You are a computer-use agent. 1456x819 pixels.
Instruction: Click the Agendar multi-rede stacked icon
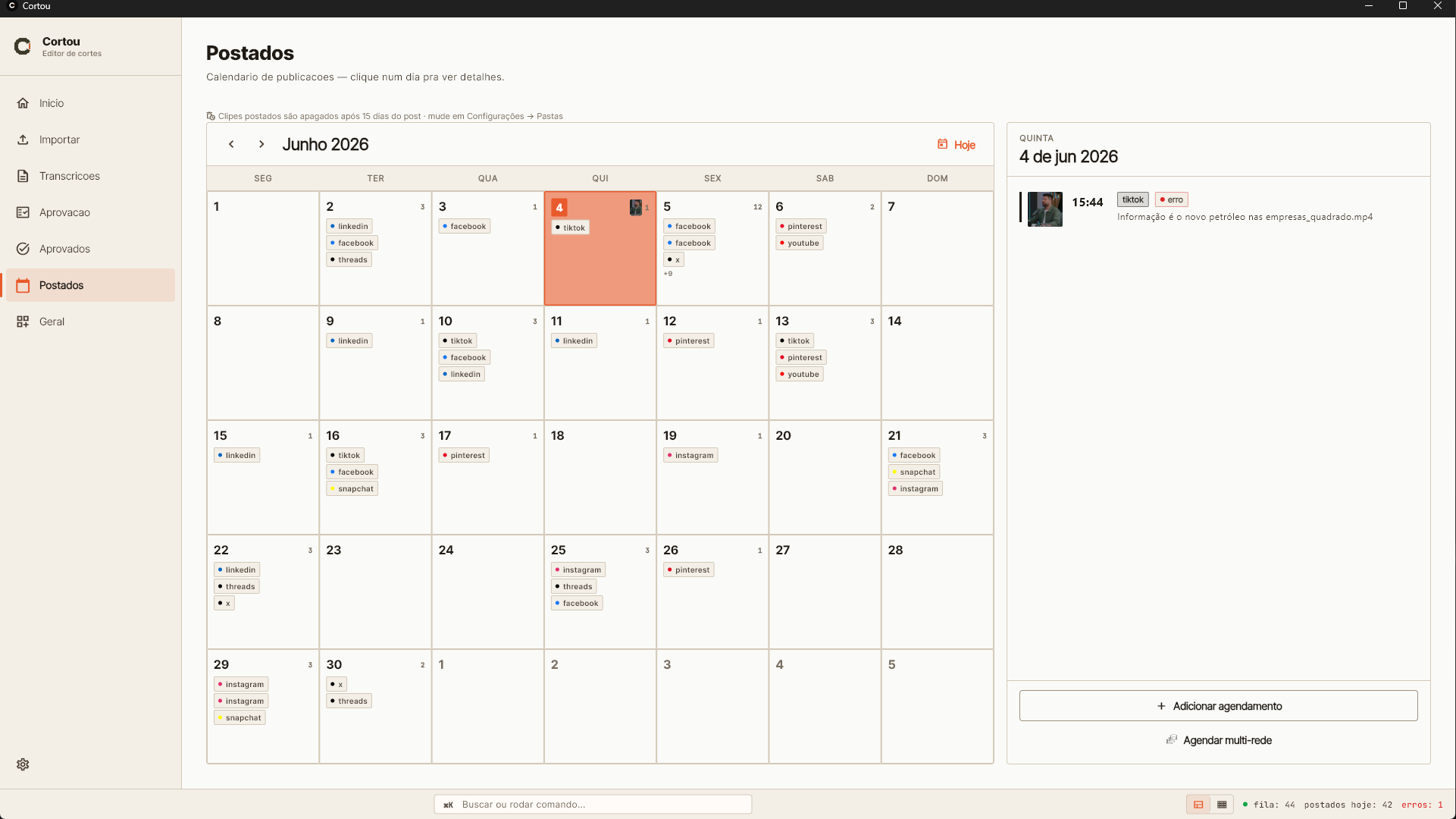(x=1172, y=740)
